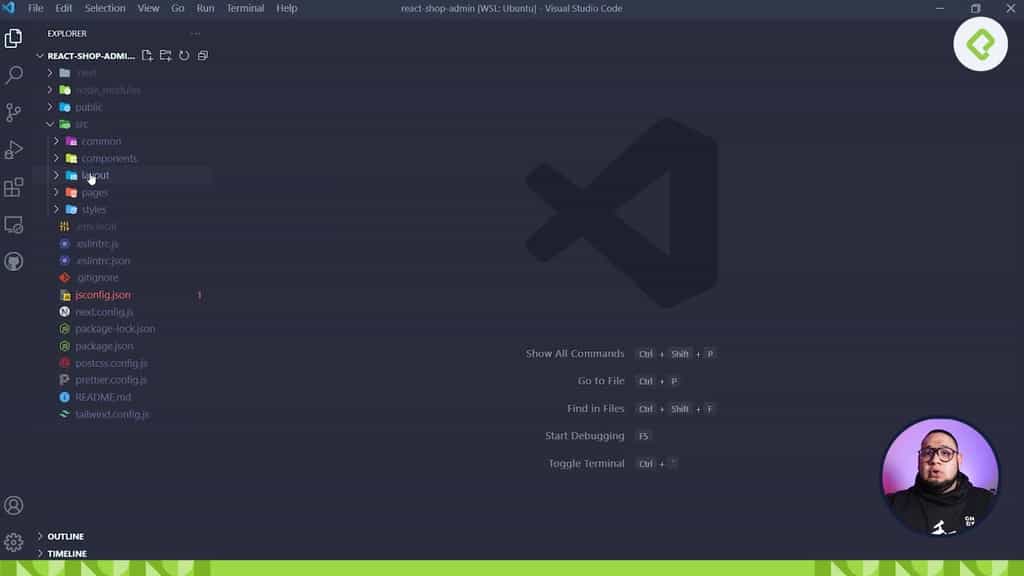Screen dimensions: 1024x576
Task: Open the Remote Explorer view
Action: coord(14,225)
